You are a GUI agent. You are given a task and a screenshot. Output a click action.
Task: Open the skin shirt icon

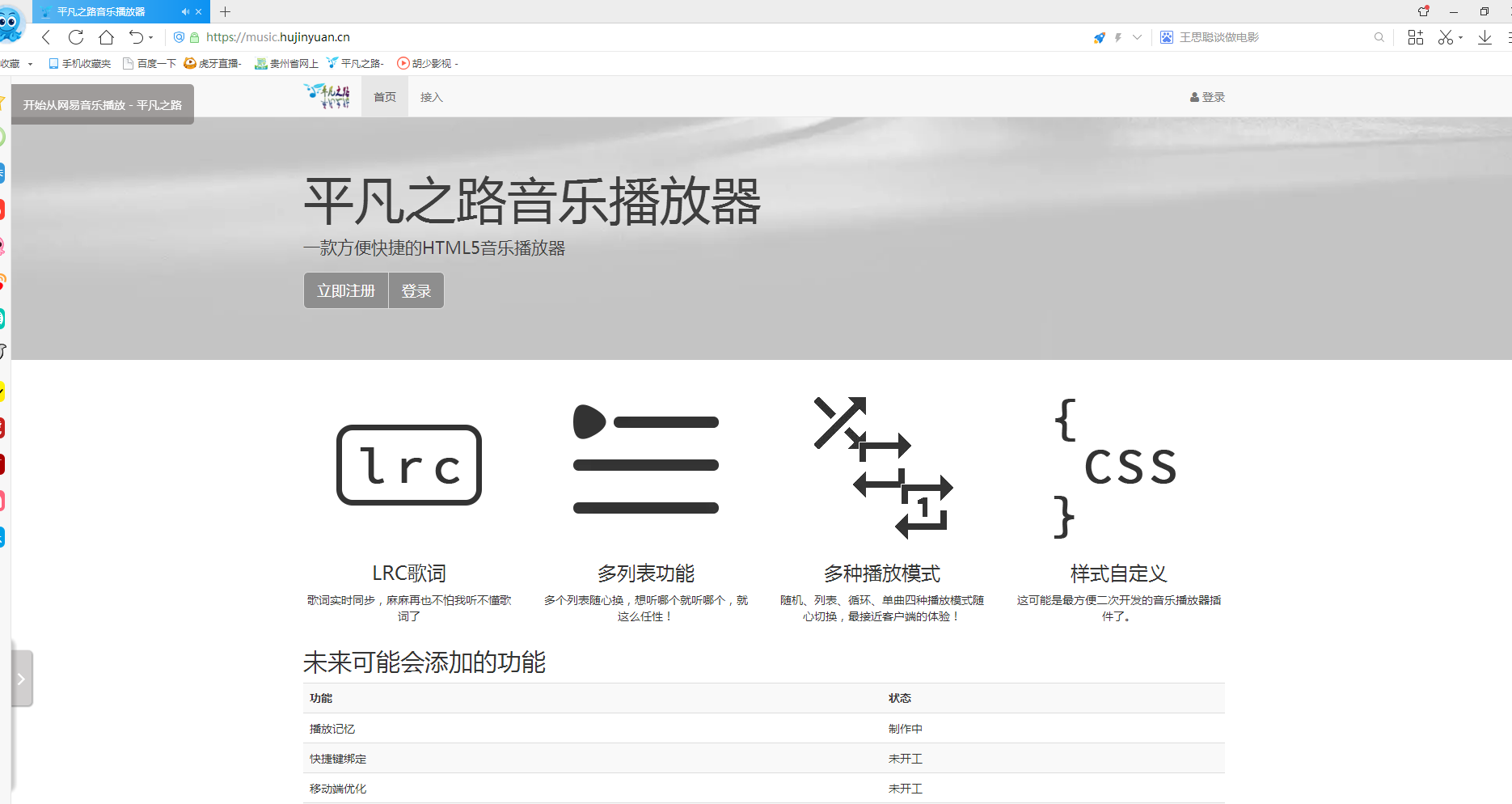(x=1423, y=11)
